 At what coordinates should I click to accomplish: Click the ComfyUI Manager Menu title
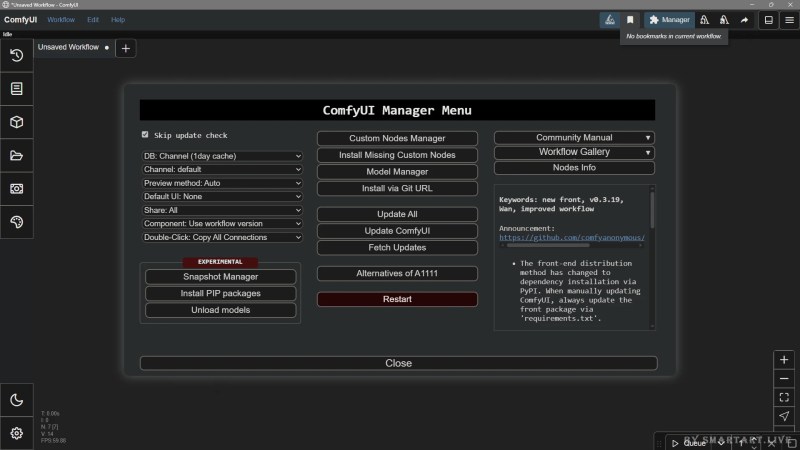tap(397, 110)
